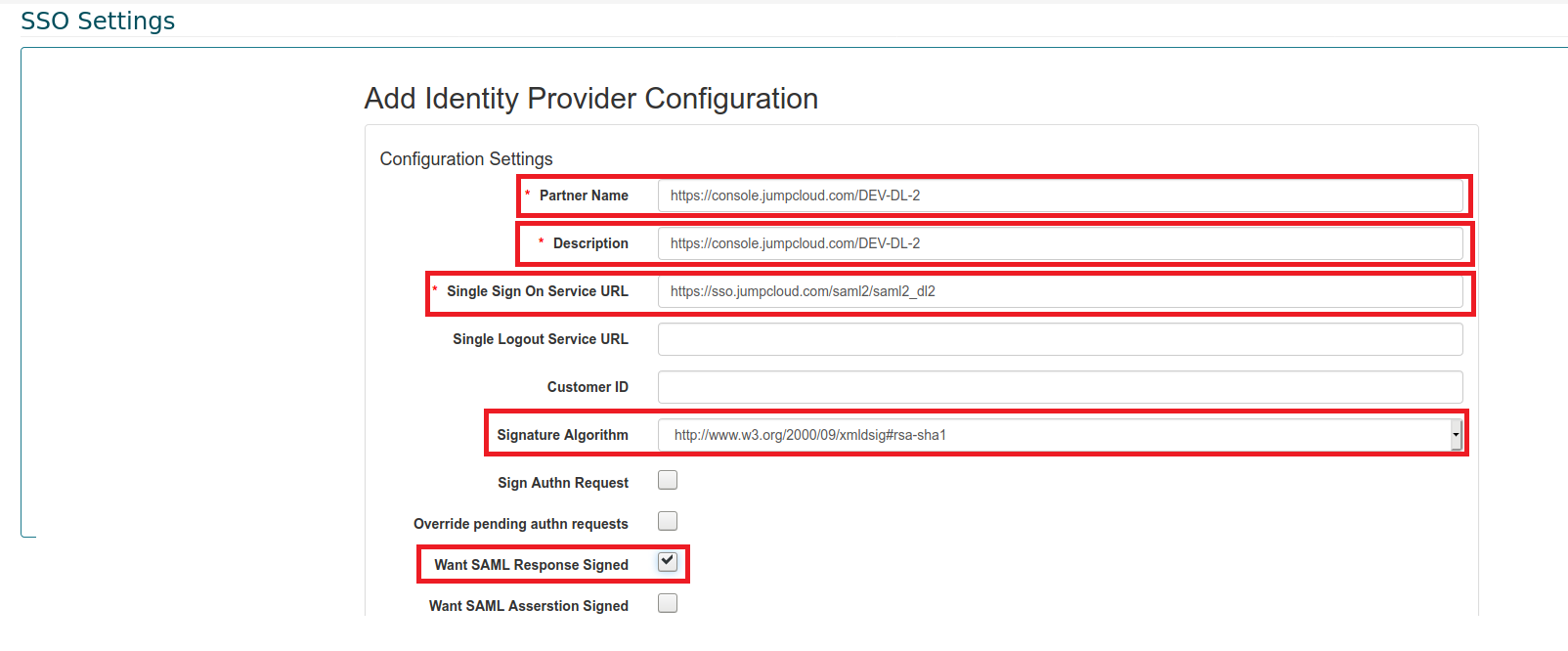The width and height of the screenshot is (1568, 651).
Task: Open the Signature Algorithm dropdown
Action: [1060, 435]
